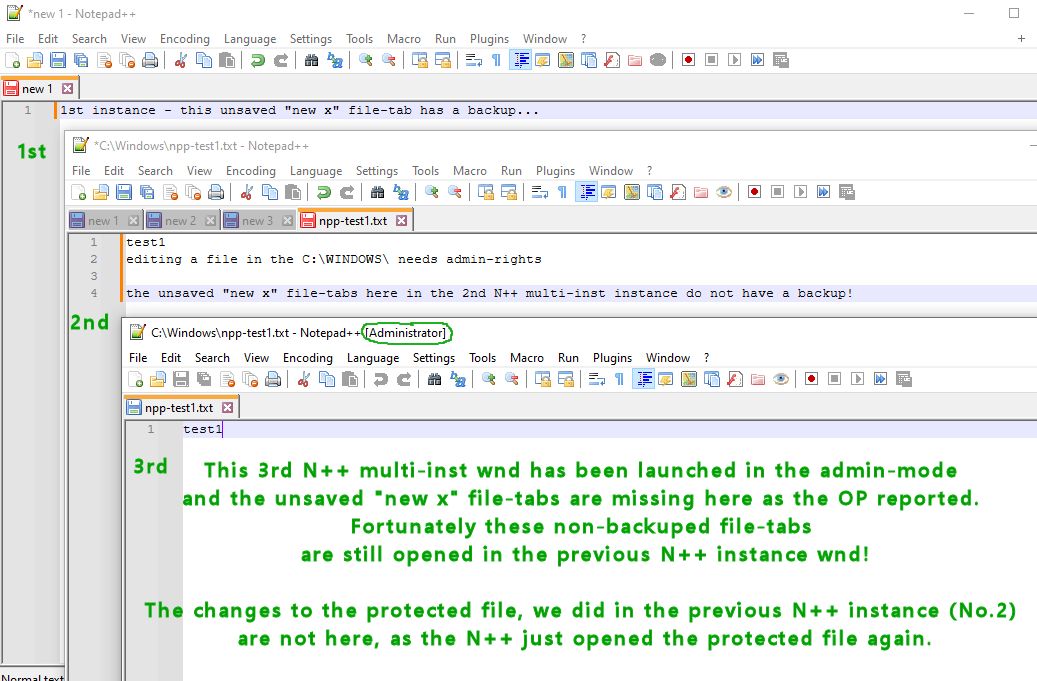Click Cut icon in Administrator window toolbar
Screen dimensions: 1037x681
pos(304,380)
